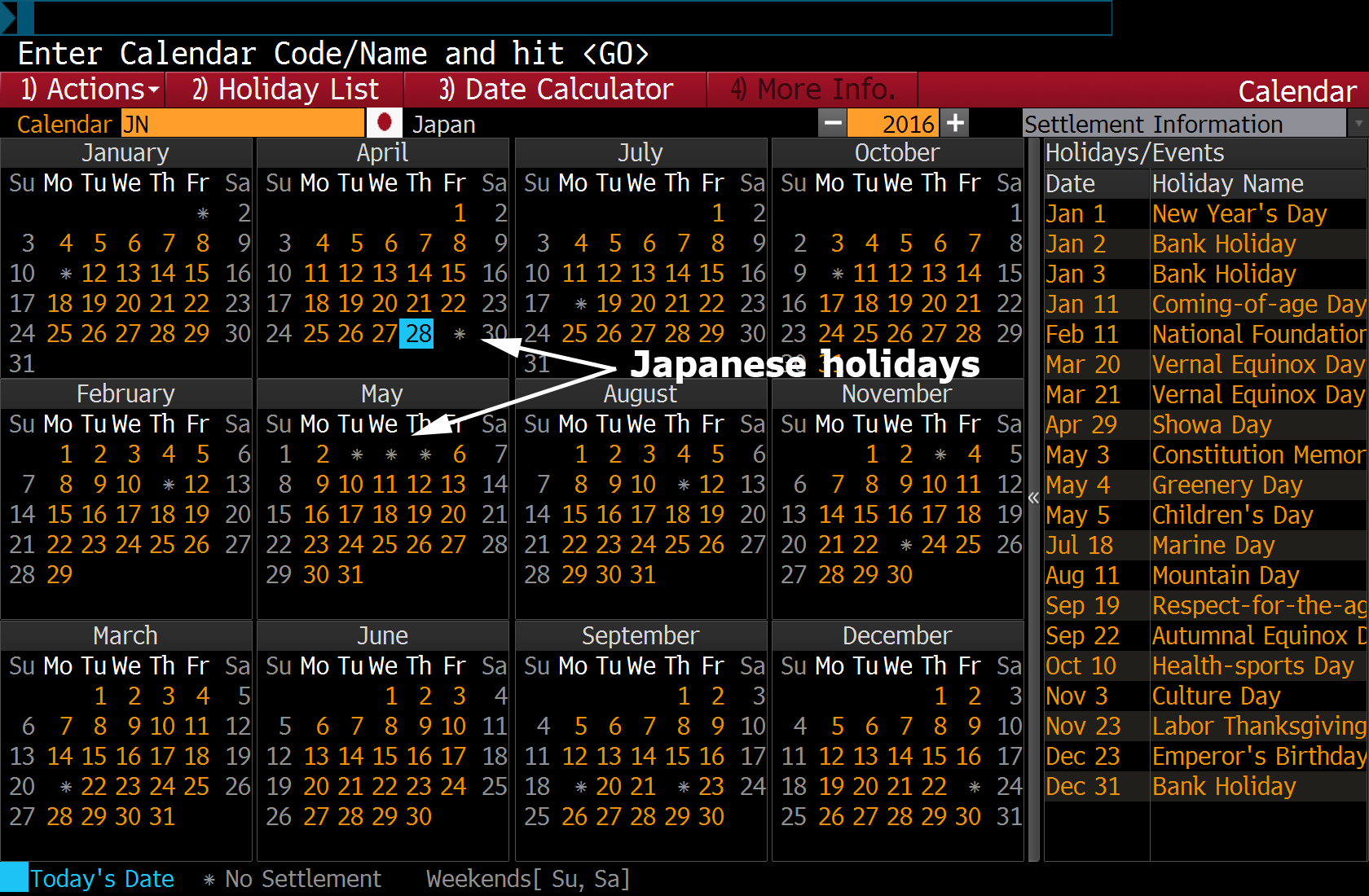Collapse the Holidays panel with double-chevron
1369x896 pixels.
pyautogui.click(x=1034, y=497)
